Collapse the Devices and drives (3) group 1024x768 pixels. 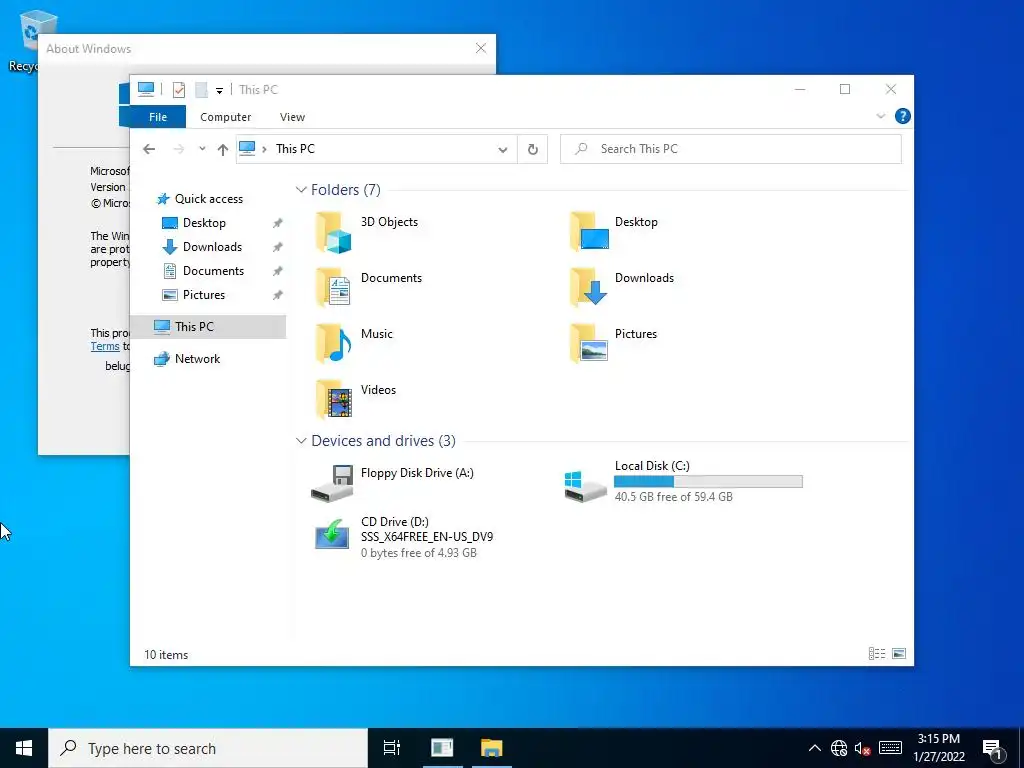coord(301,441)
